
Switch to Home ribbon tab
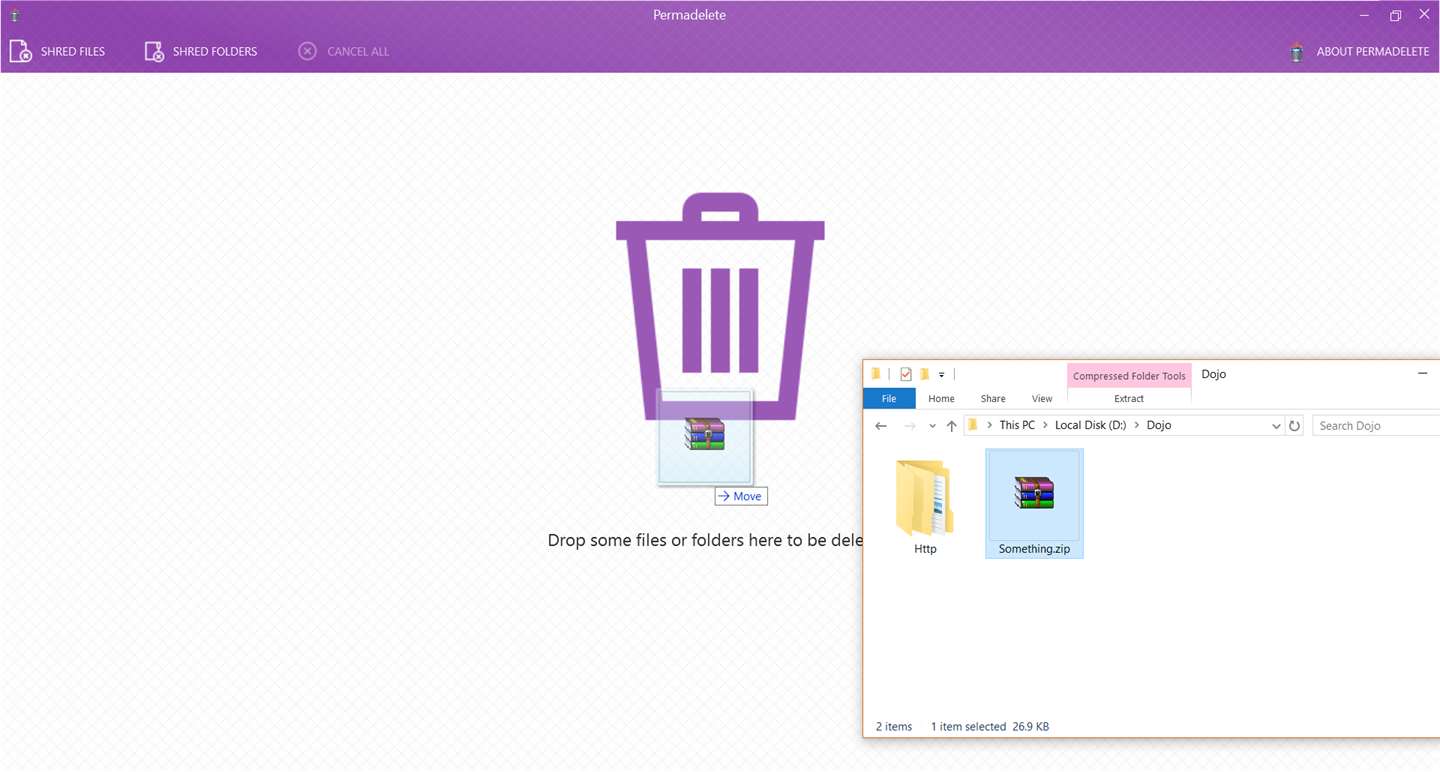click(941, 398)
